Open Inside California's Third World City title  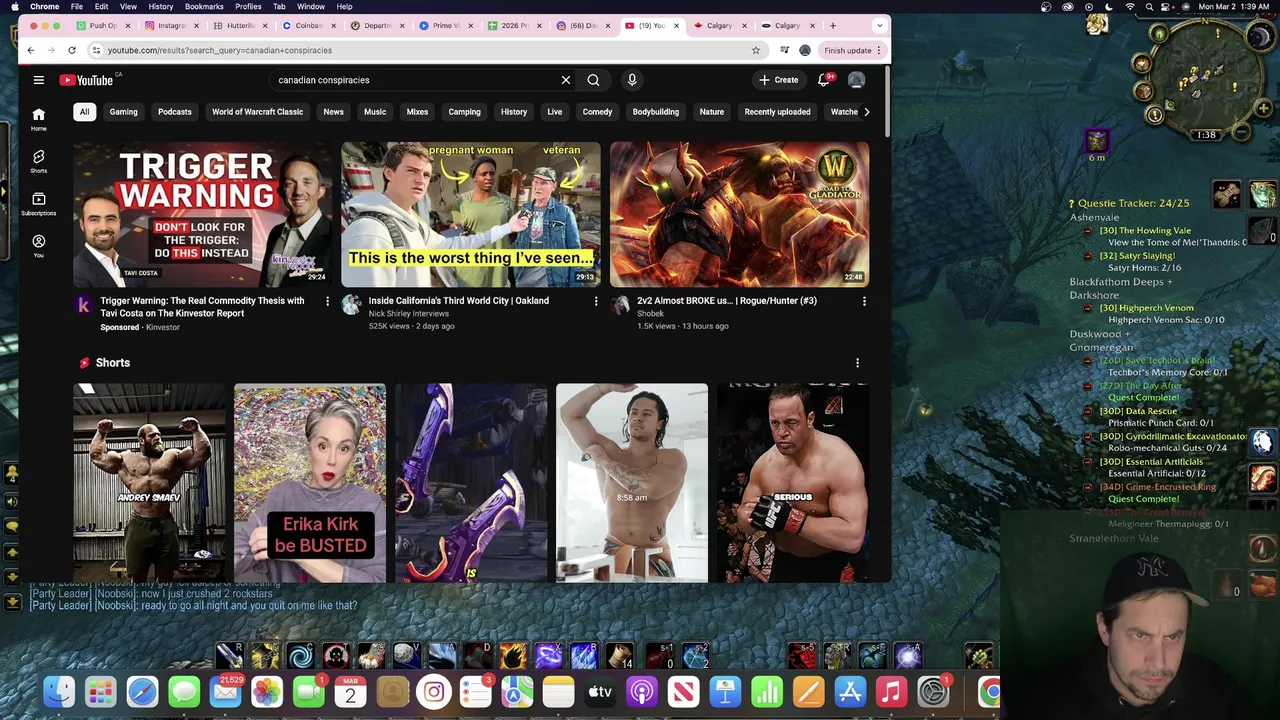pyautogui.click(x=459, y=301)
